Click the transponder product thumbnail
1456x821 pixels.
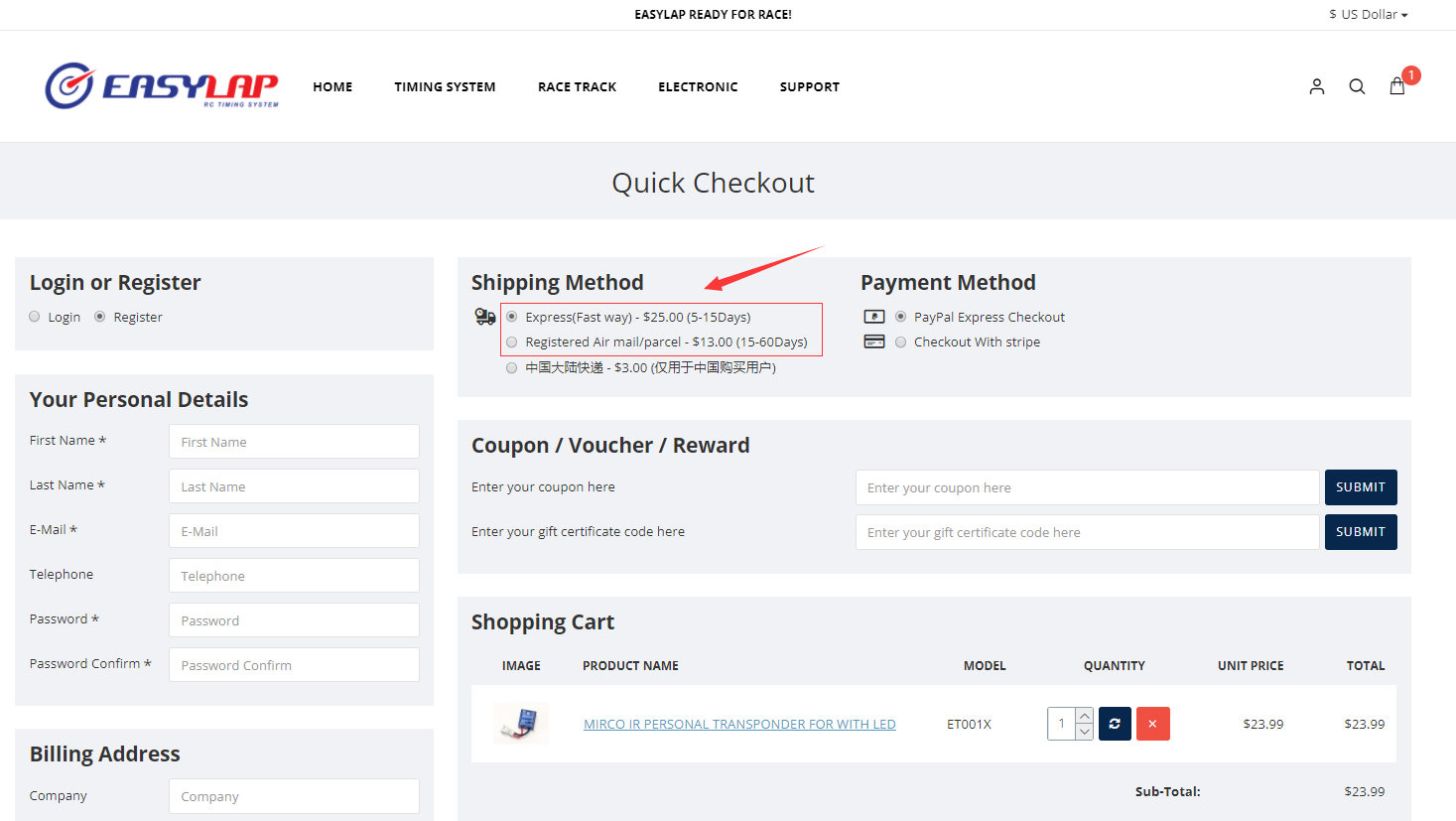pos(521,724)
